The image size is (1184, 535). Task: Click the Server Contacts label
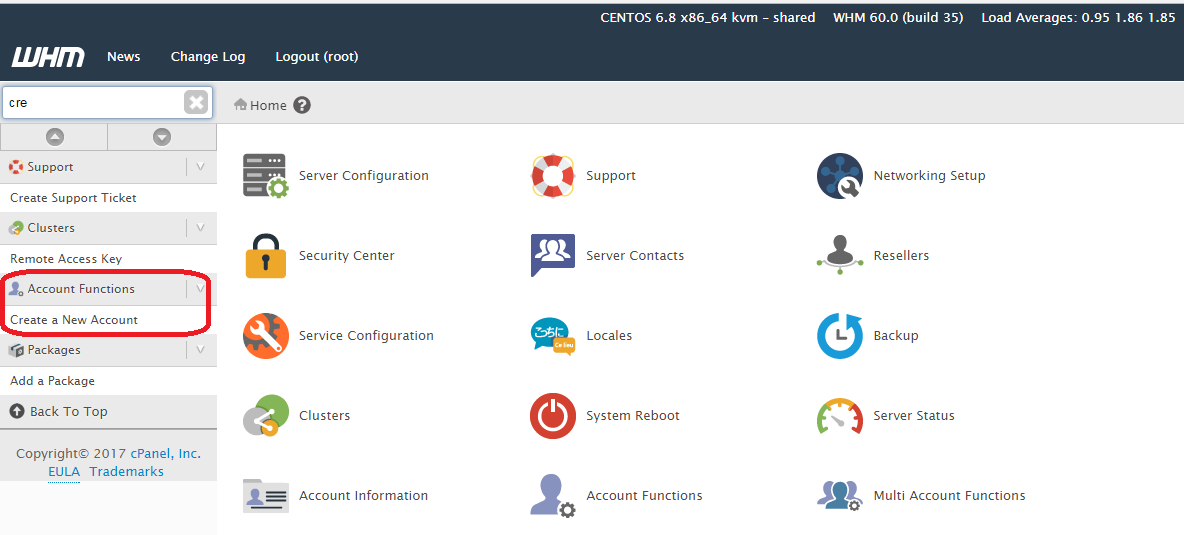point(635,256)
